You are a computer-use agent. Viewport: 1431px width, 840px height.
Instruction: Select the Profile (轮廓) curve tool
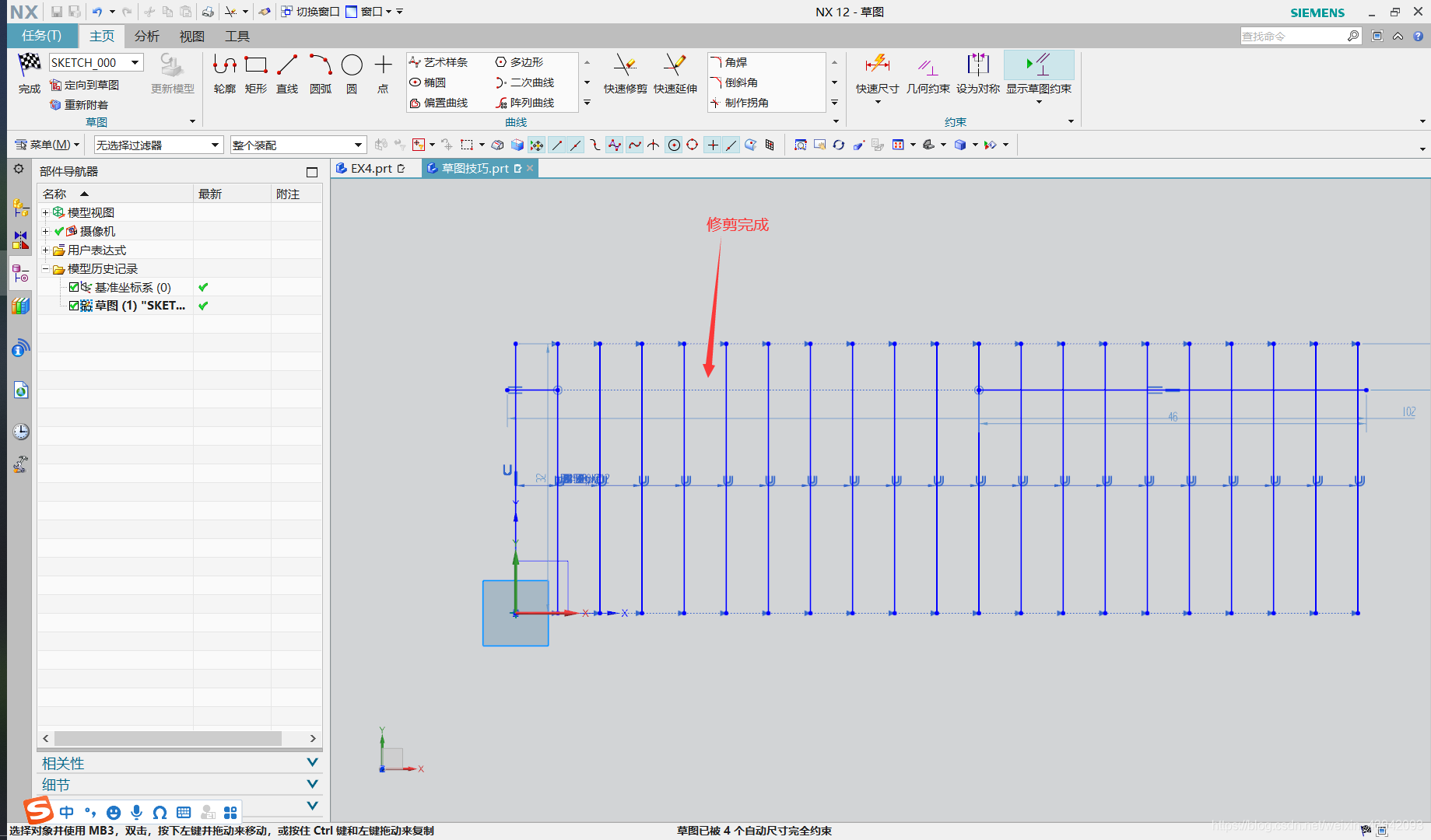pos(225,74)
